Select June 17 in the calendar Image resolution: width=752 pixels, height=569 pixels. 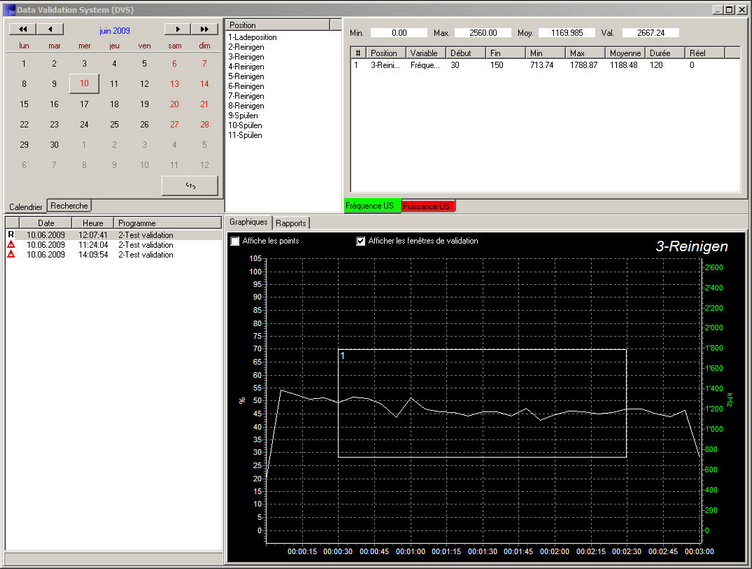click(x=84, y=104)
